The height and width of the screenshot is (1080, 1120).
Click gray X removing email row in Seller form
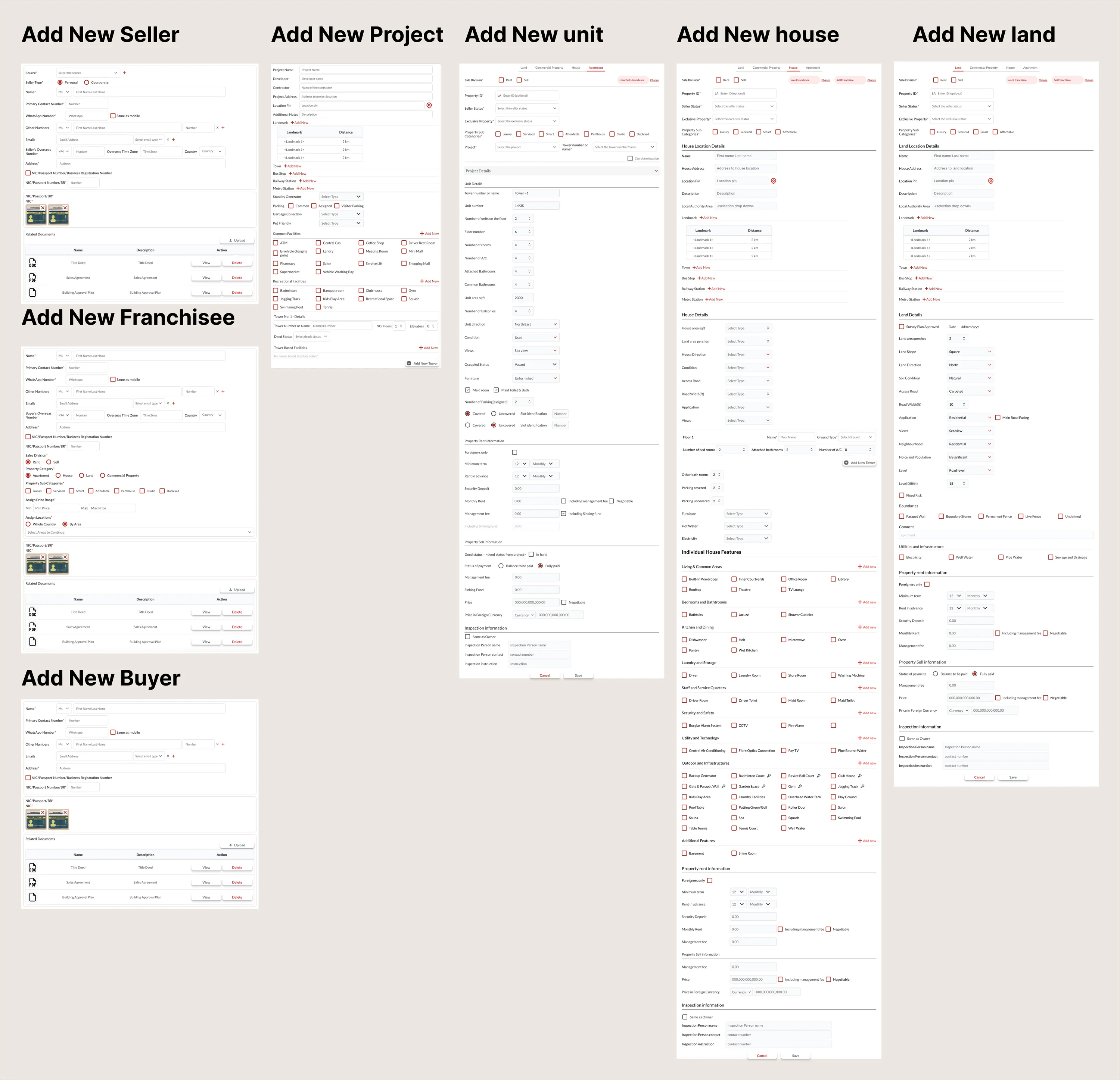168,139
